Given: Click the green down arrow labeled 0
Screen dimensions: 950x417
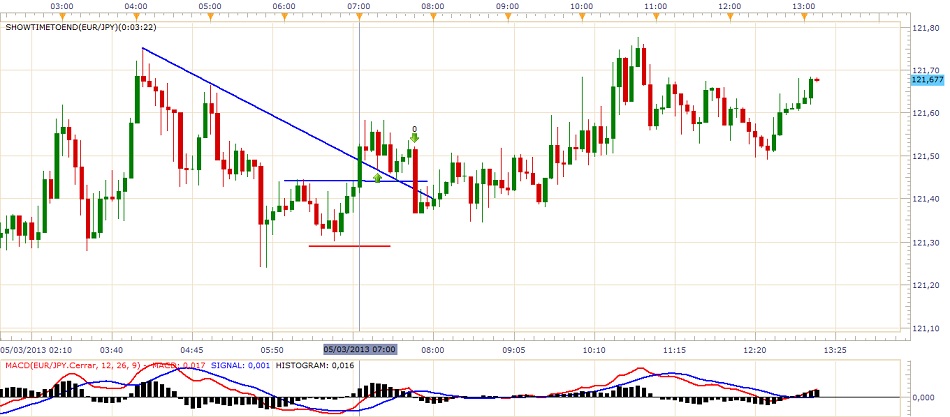Looking at the screenshot, I should point(414,139).
